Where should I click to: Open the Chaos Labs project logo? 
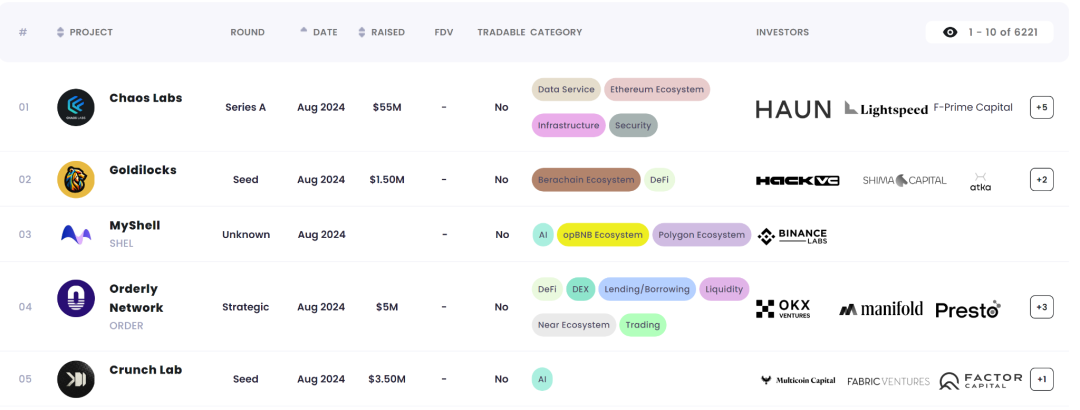(x=76, y=107)
